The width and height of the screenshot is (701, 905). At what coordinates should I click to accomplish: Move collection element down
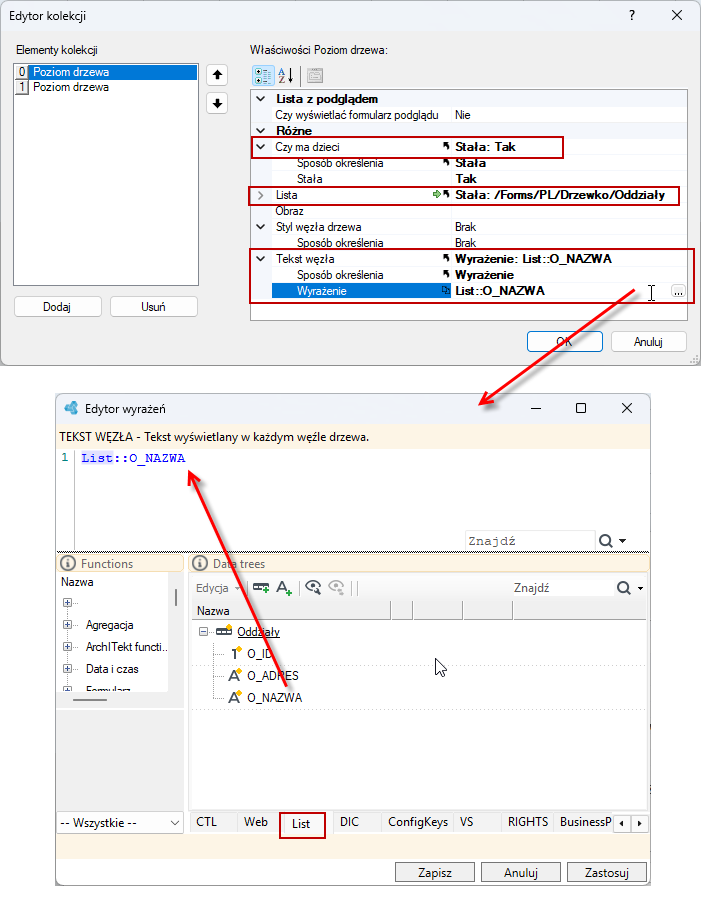(217, 103)
